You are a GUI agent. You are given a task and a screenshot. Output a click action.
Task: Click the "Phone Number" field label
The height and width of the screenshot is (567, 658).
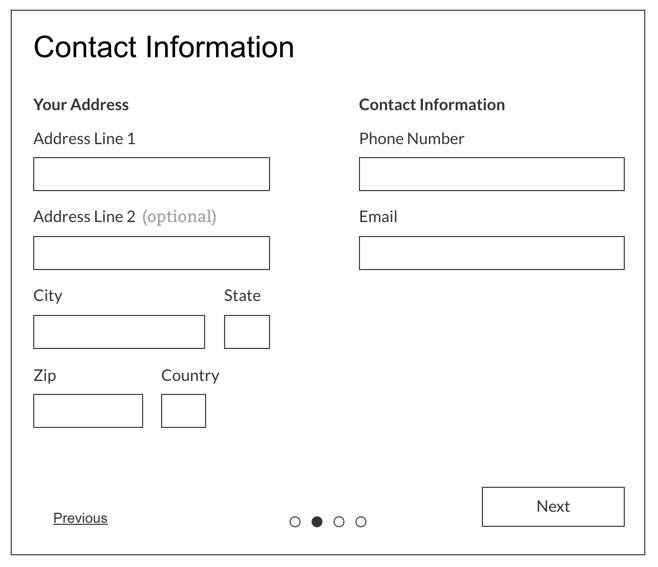(411, 139)
